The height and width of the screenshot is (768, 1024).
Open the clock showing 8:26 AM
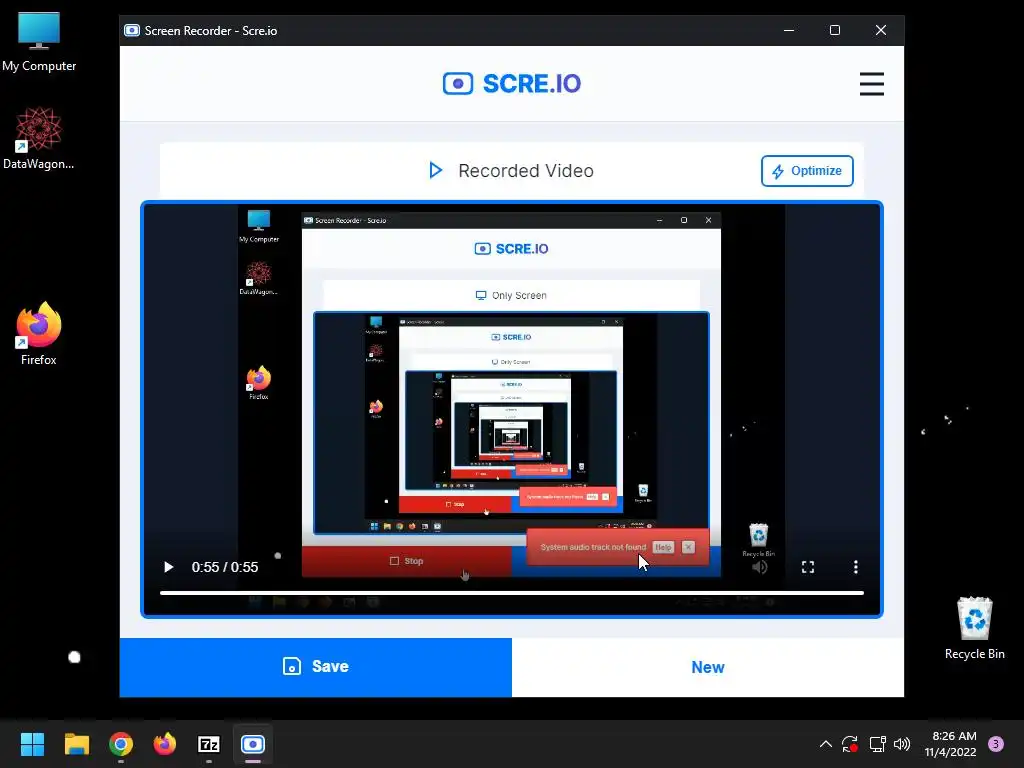point(950,744)
